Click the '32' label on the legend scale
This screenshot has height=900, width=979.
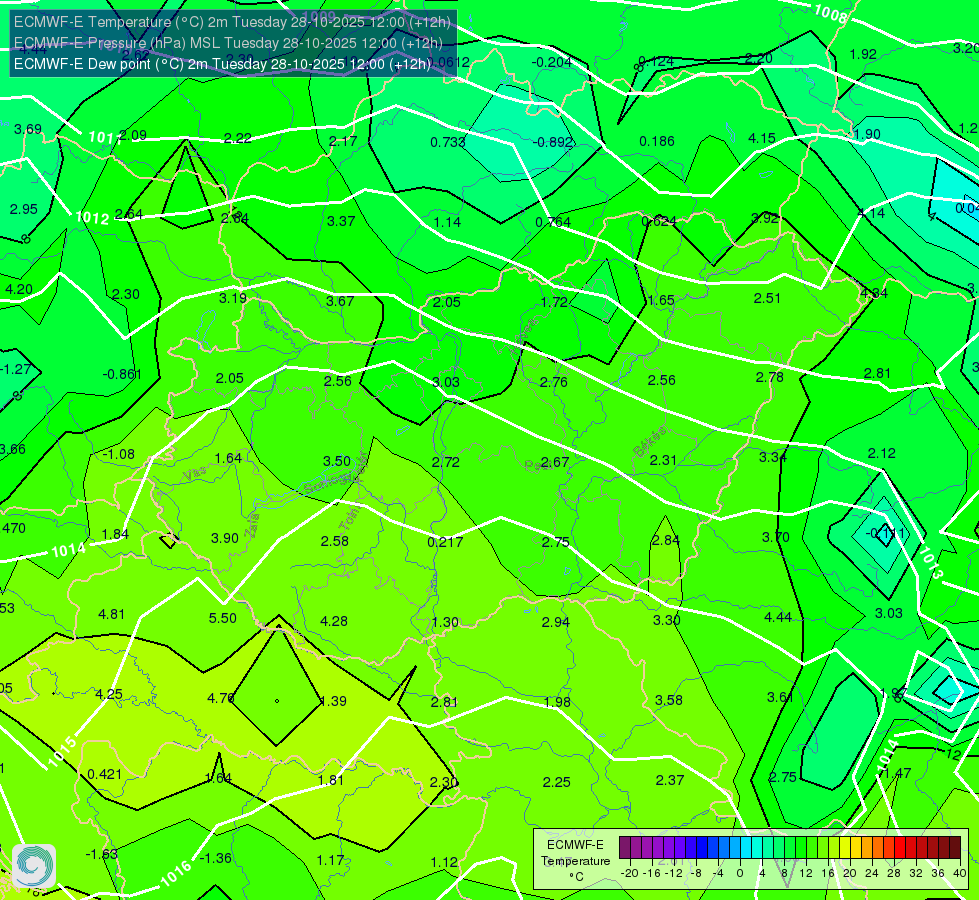click(x=915, y=873)
